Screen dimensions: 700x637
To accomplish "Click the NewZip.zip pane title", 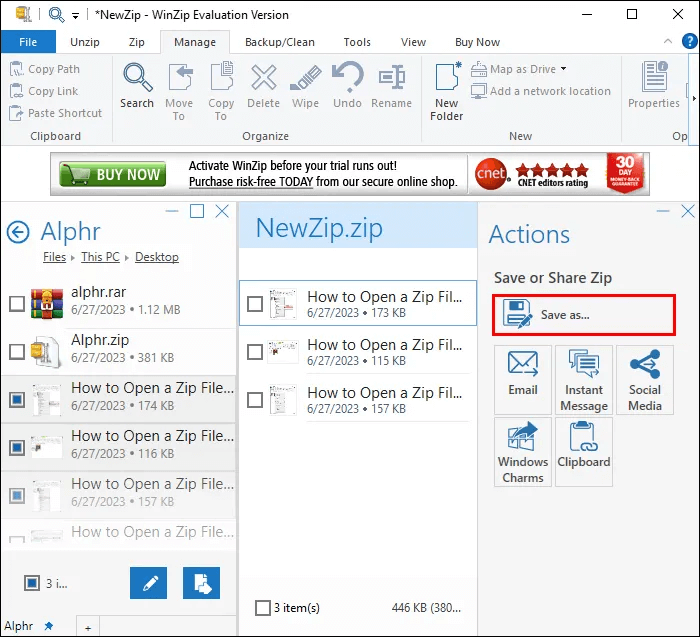I will (x=319, y=228).
